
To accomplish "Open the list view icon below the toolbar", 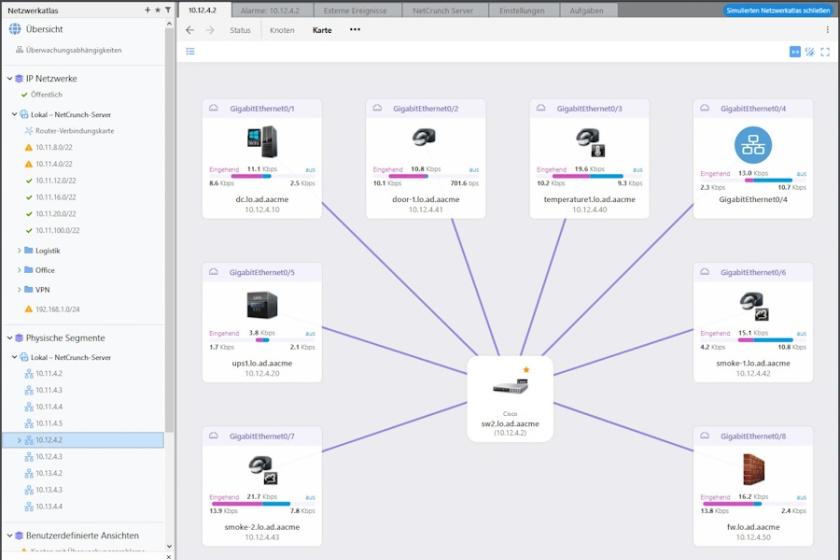I will coord(190,51).
